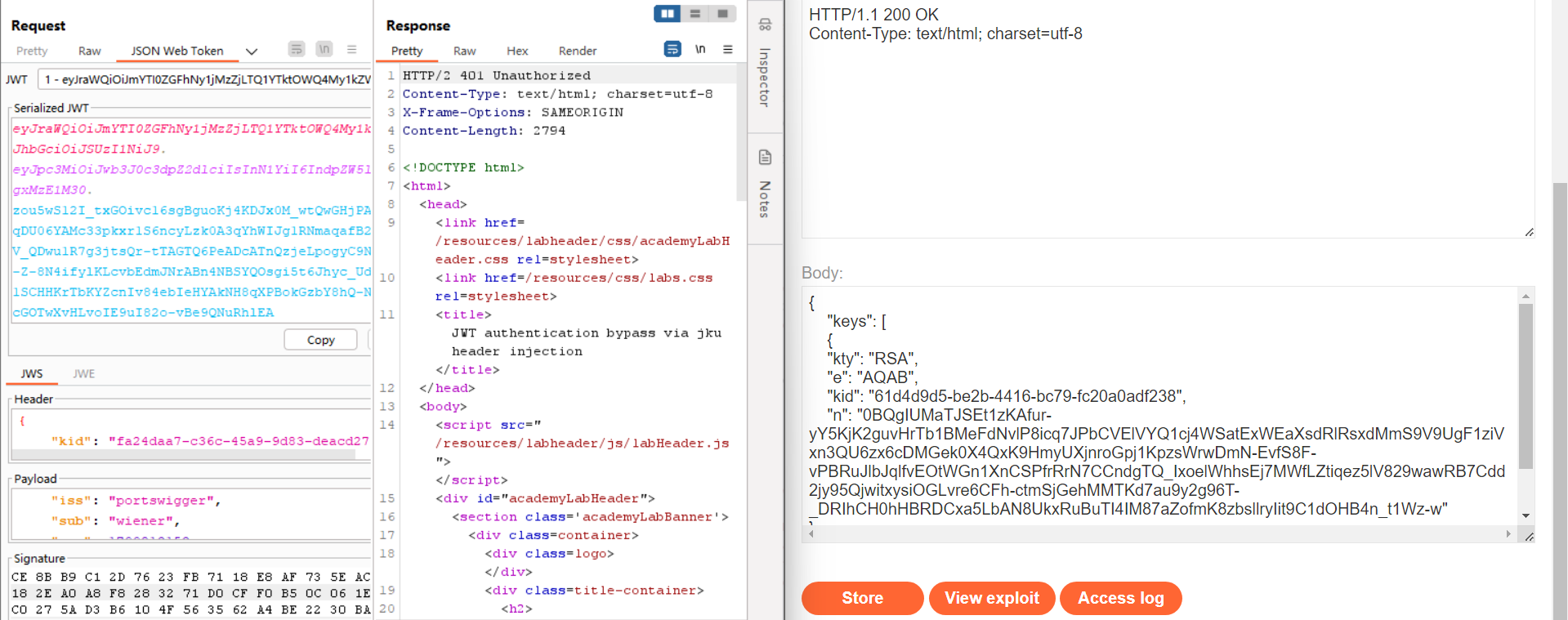Grab Head textarea resize handle

(x=1529, y=232)
